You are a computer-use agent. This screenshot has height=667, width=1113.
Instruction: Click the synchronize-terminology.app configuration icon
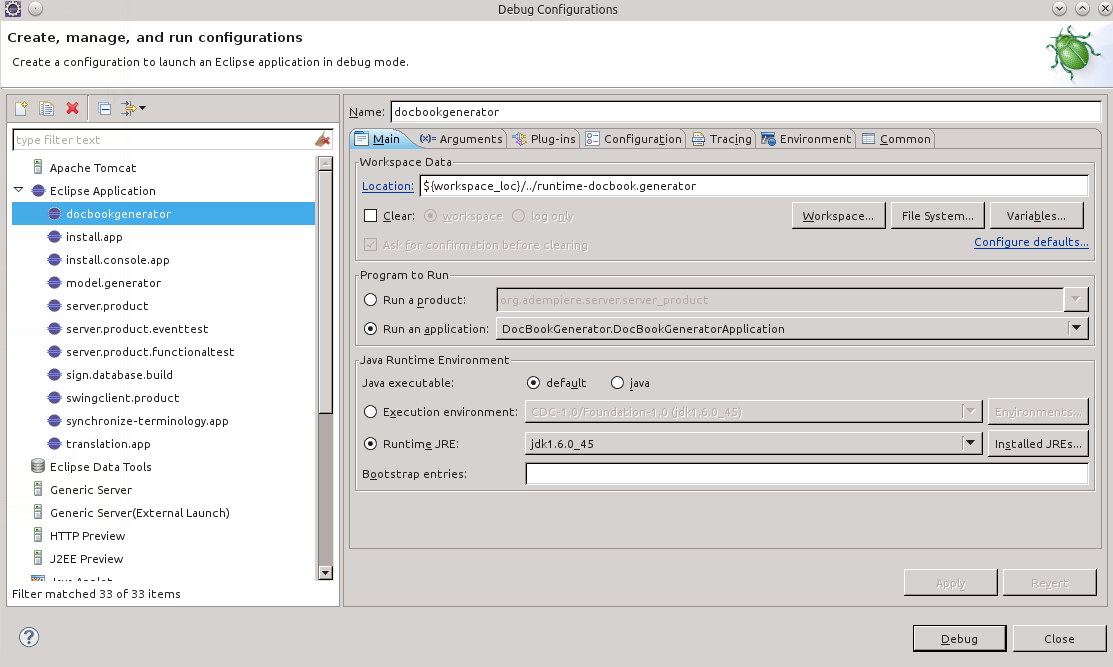(x=55, y=421)
